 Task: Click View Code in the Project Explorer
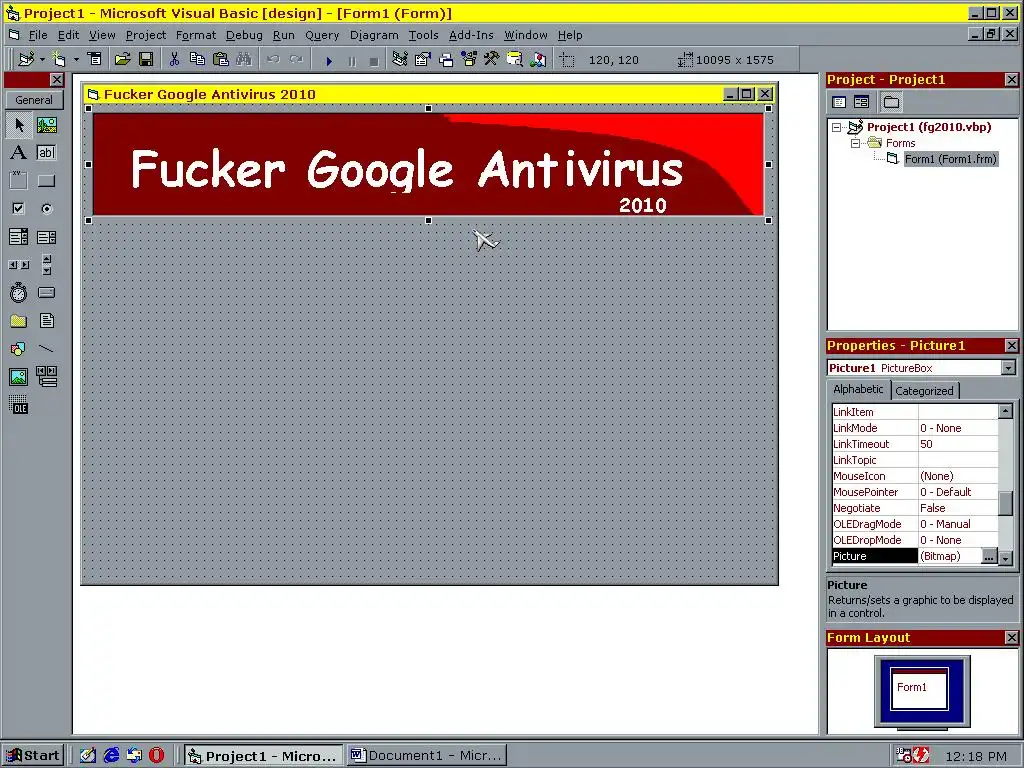click(840, 102)
